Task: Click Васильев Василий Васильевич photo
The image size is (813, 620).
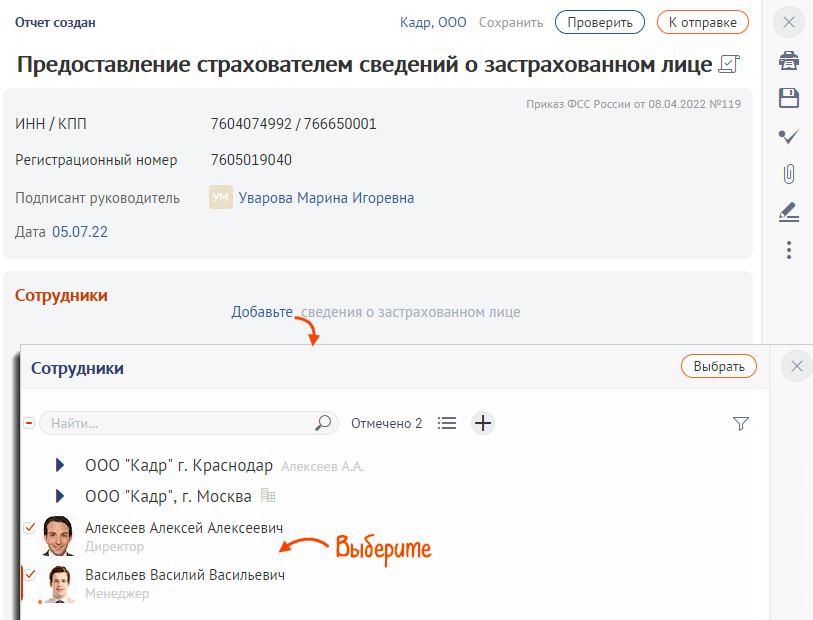Action: point(59,583)
